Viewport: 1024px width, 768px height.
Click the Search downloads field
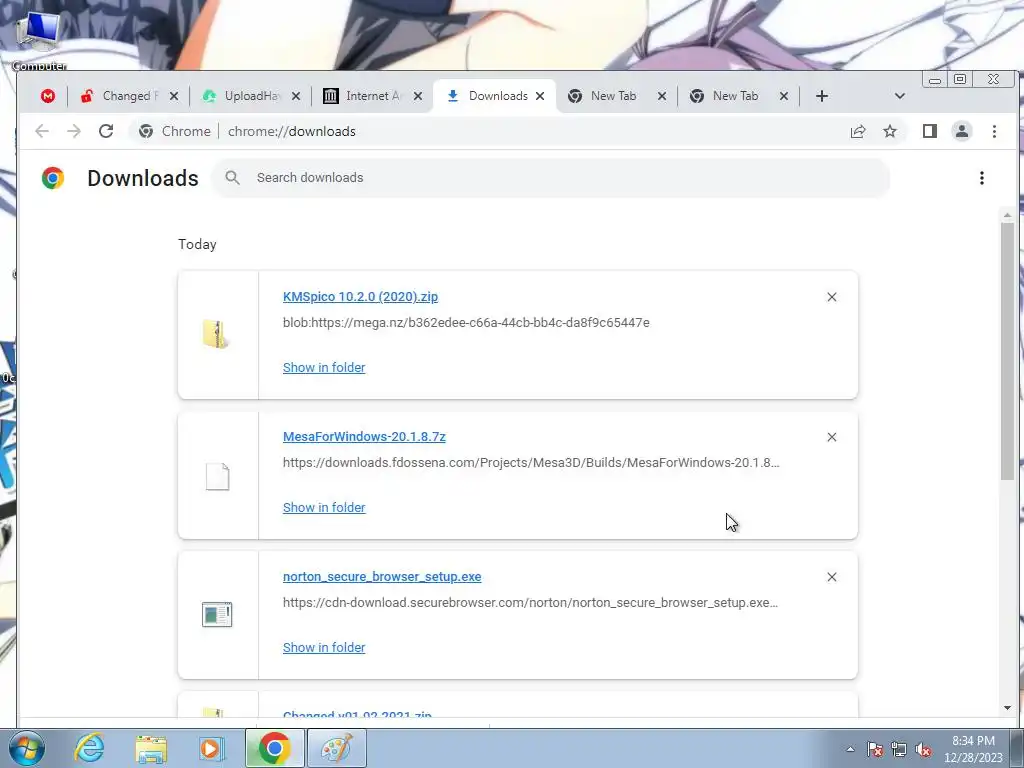(x=551, y=178)
